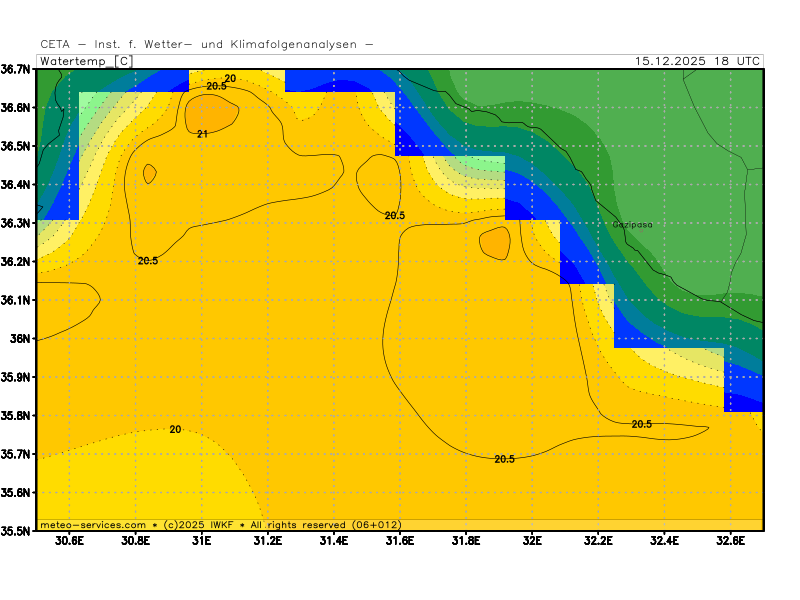
Task: Select the 32E longitude axis label
Action: point(532,541)
